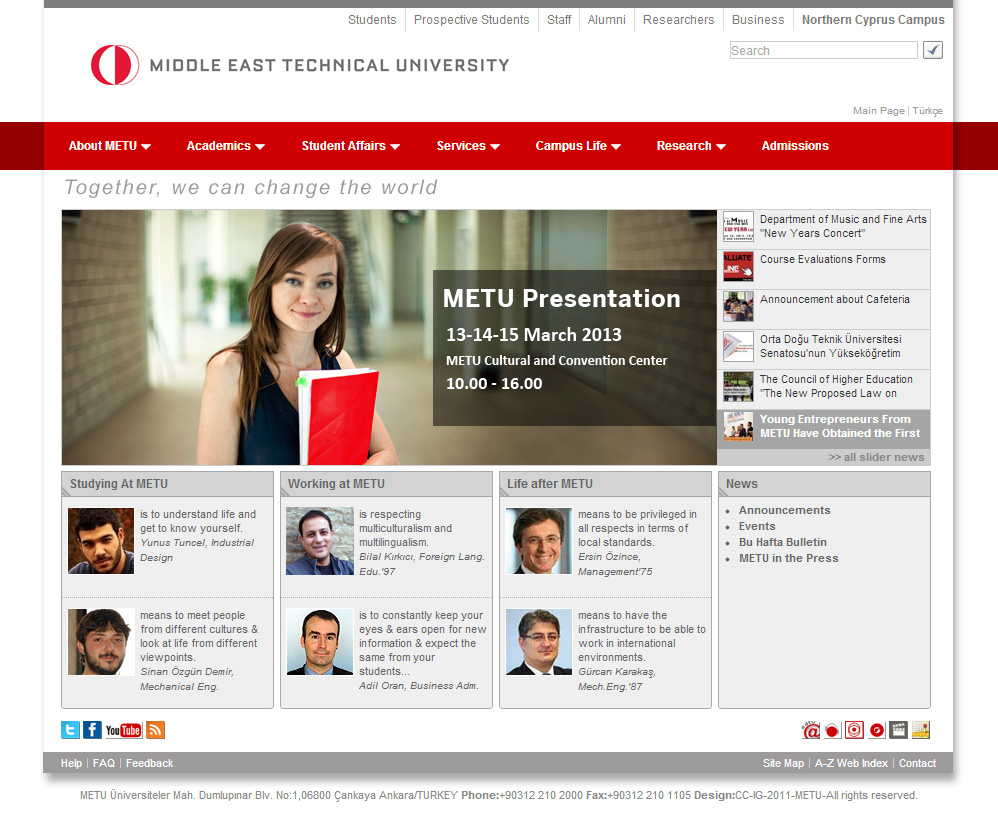Click the METU red circle logo
This screenshot has height=828, width=998.
(115, 65)
